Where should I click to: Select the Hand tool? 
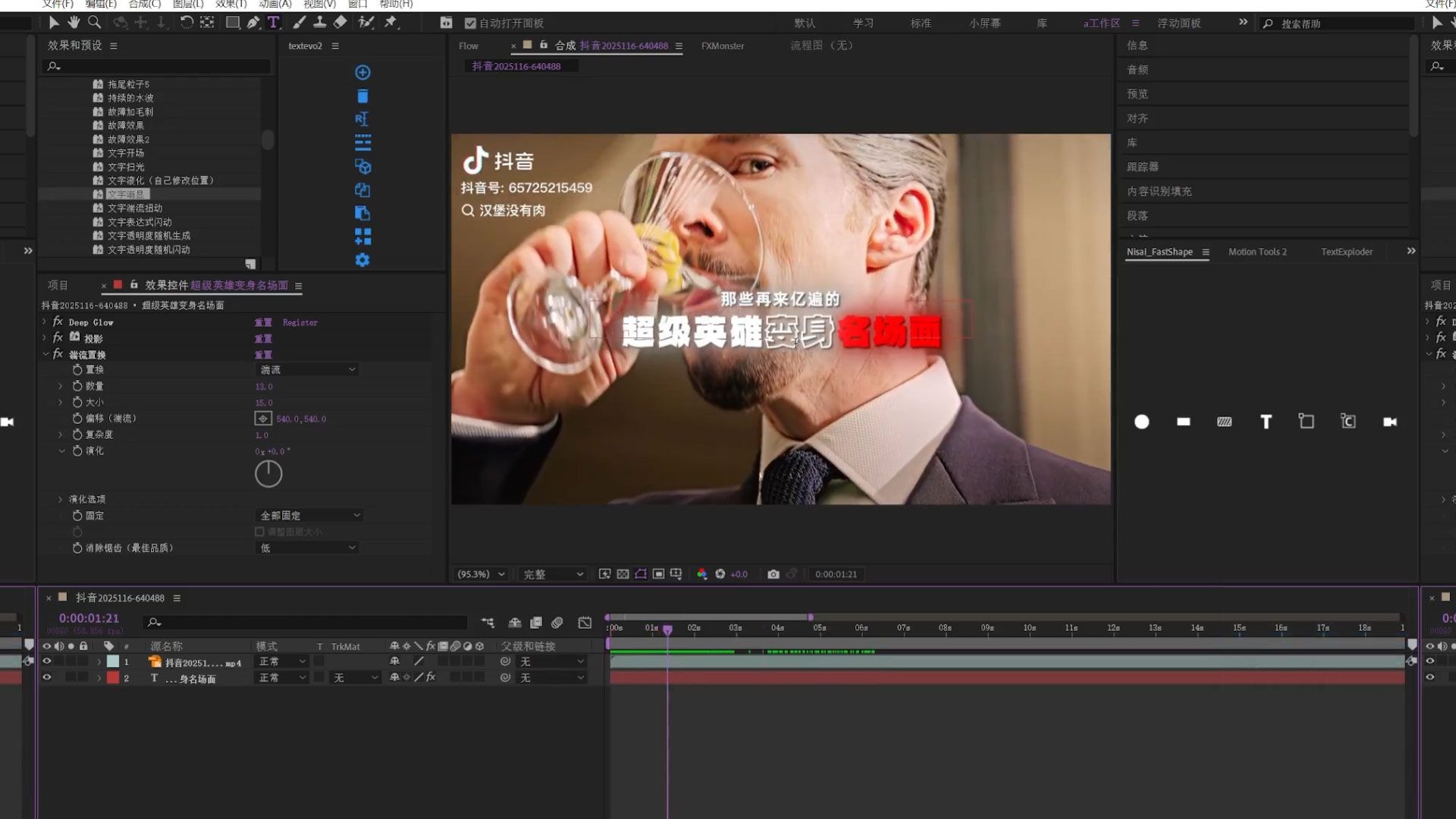click(74, 23)
